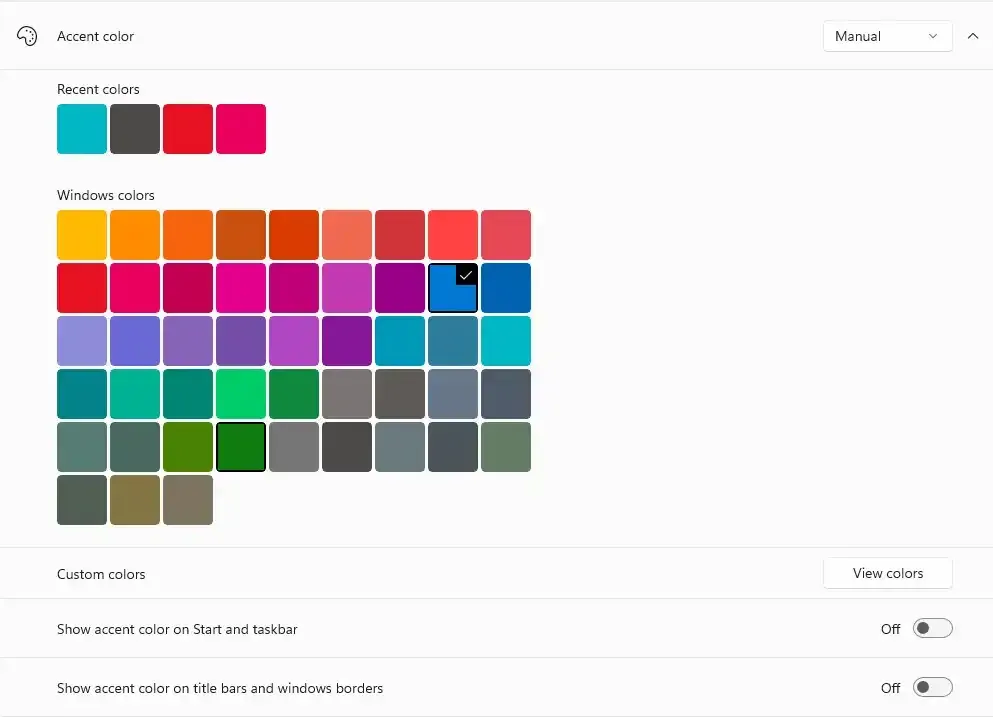Choose the yellow gold Windows color swatch

click(82, 235)
